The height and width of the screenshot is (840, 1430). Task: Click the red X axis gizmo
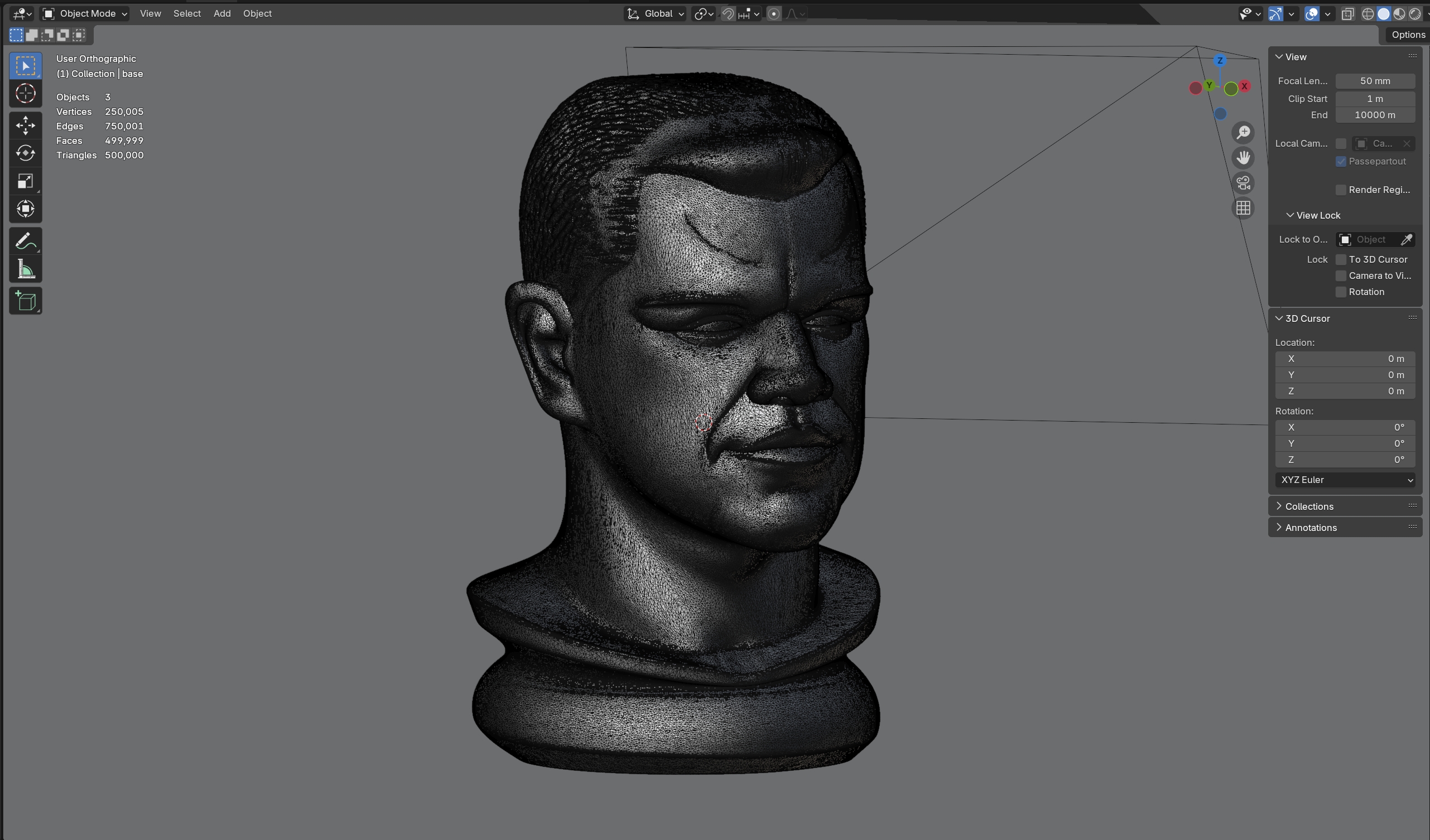(x=1244, y=86)
